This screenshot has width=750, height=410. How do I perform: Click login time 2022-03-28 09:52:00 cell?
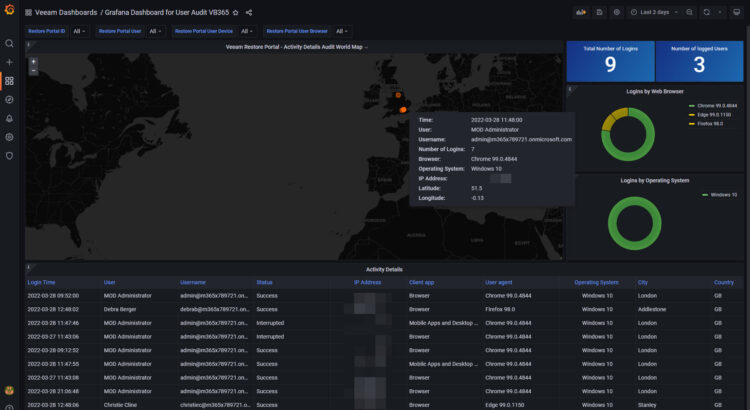point(53,296)
